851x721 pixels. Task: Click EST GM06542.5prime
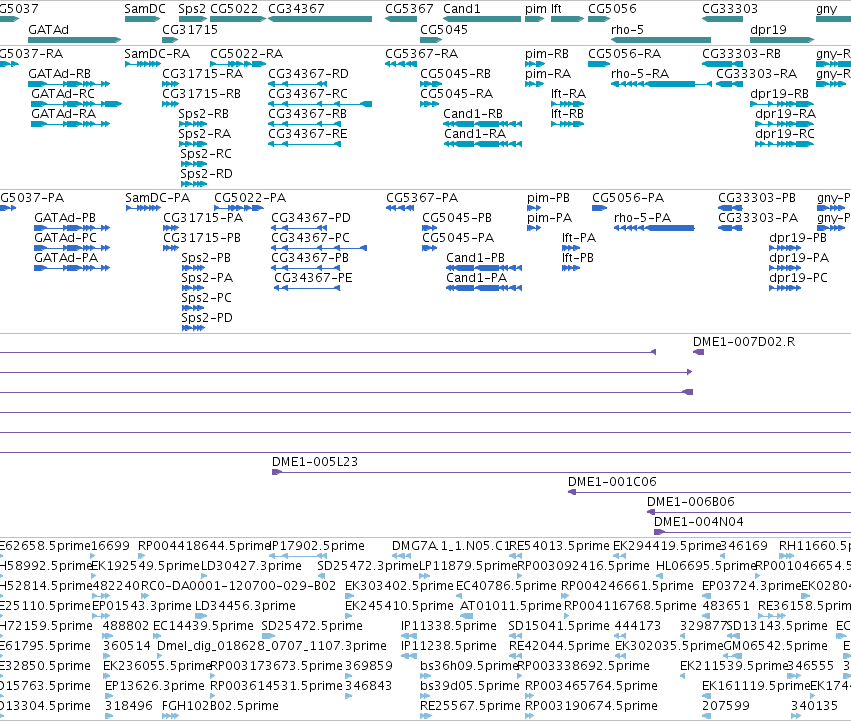733,656
